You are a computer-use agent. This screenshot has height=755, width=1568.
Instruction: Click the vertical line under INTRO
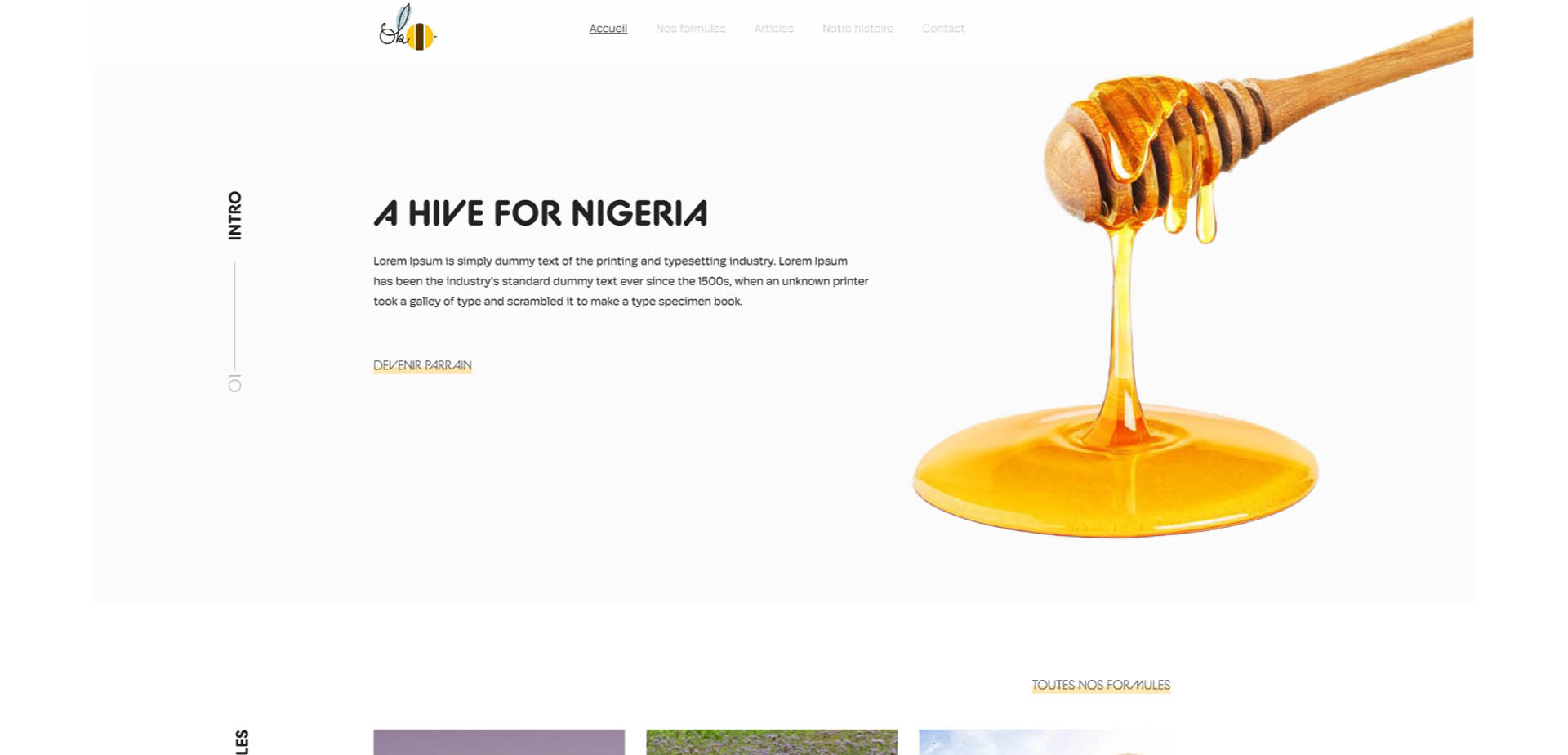click(234, 316)
